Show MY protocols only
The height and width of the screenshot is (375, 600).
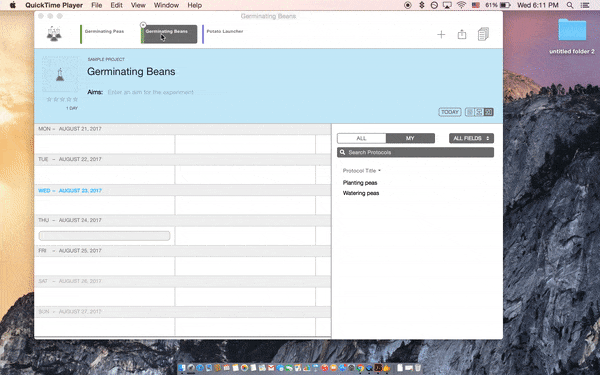click(410, 138)
